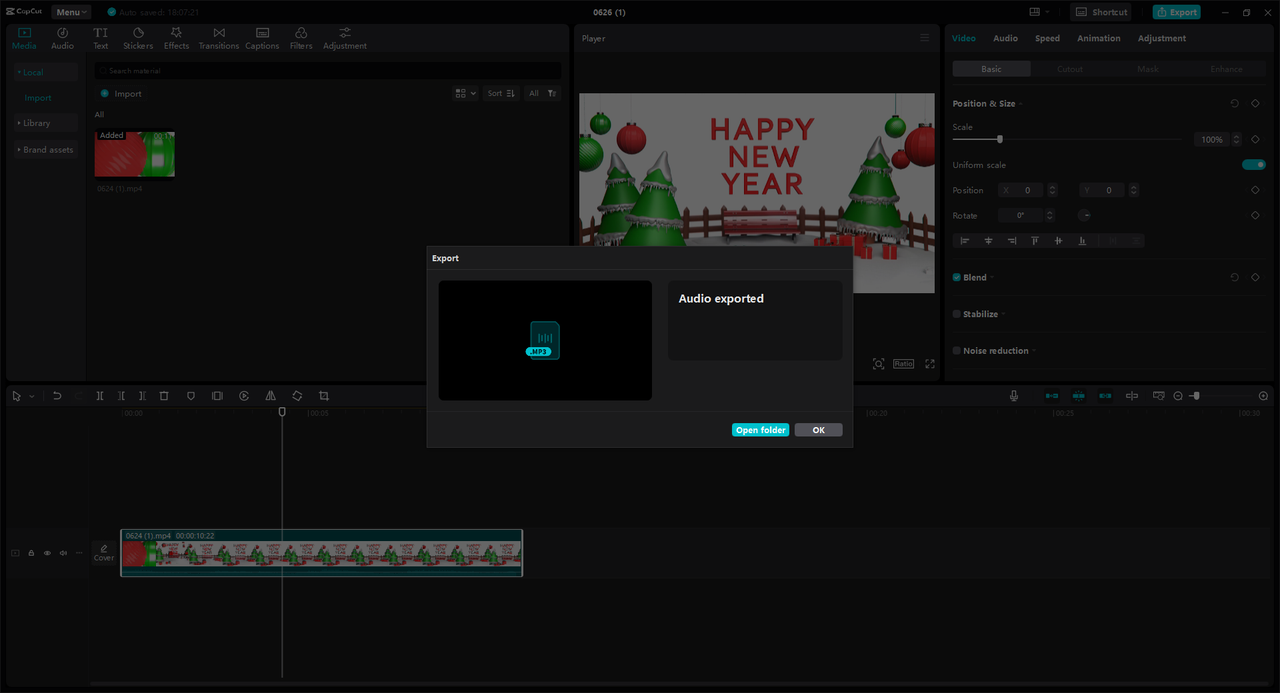This screenshot has height=693, width=1280.
Task: Click the Export button in title bar
Action: (x=1176, y=12)
